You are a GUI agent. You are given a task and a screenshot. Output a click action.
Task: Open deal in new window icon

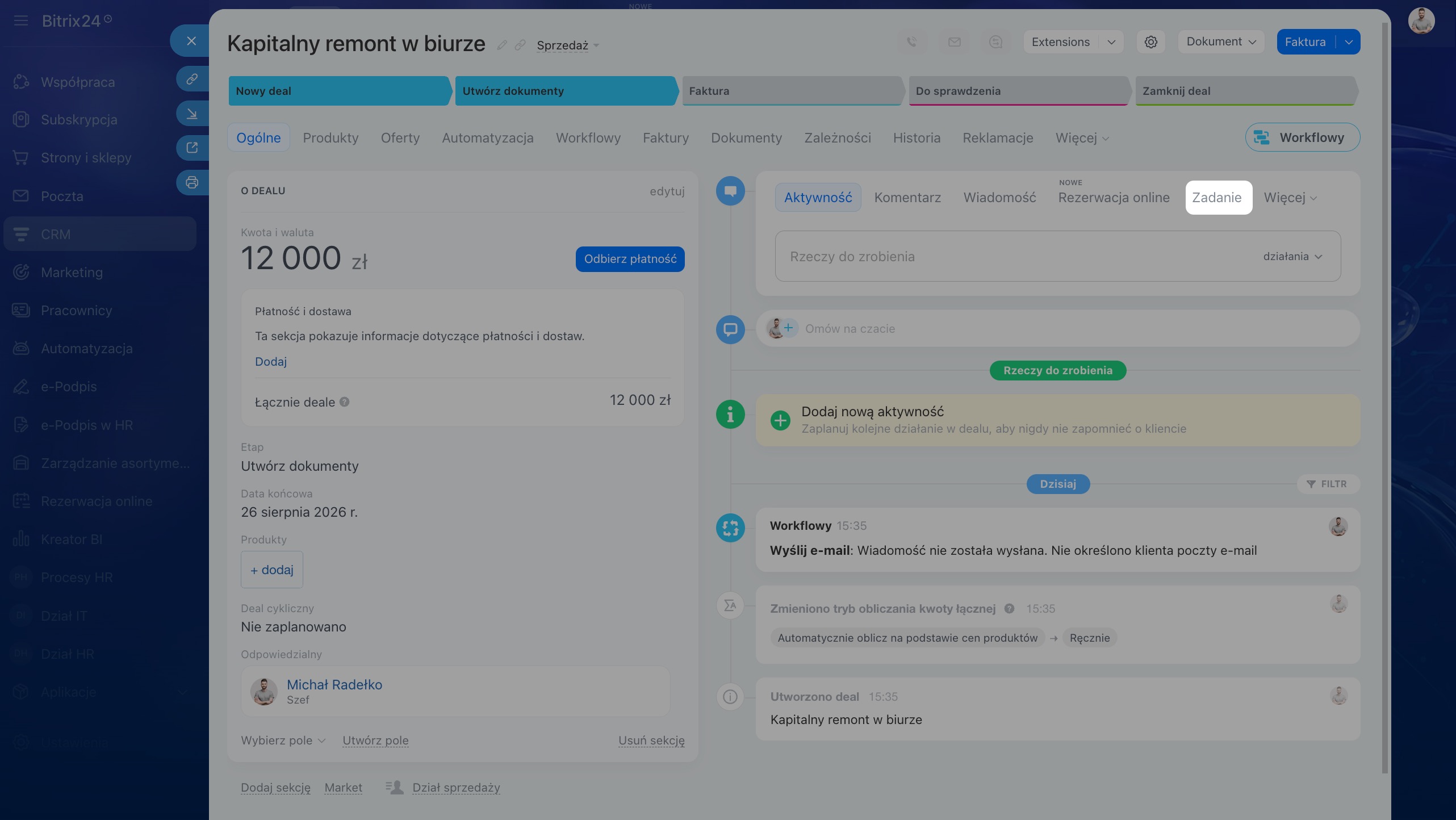point(192,148)
